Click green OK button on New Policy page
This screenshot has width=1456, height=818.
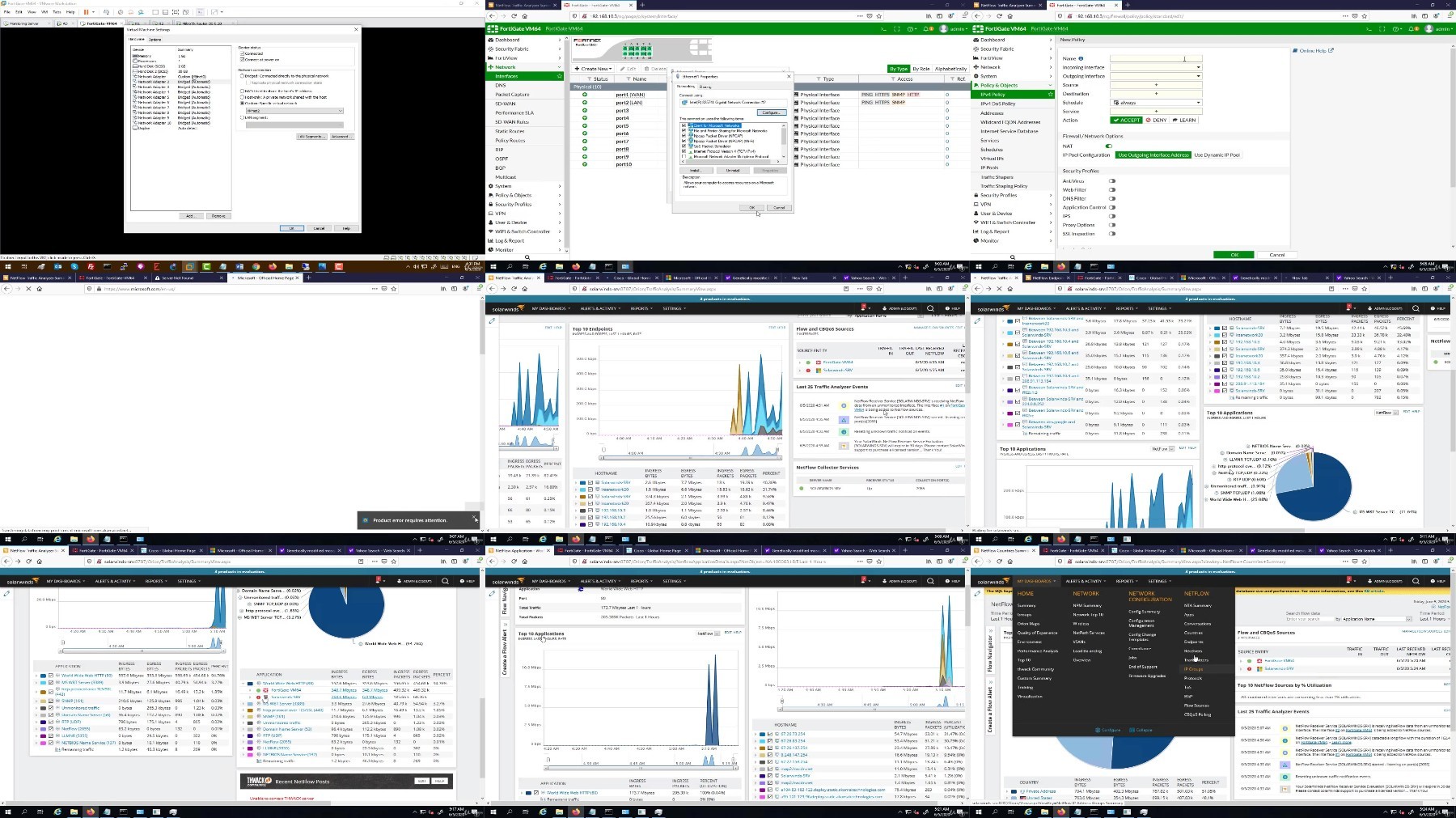point(1234,255)
